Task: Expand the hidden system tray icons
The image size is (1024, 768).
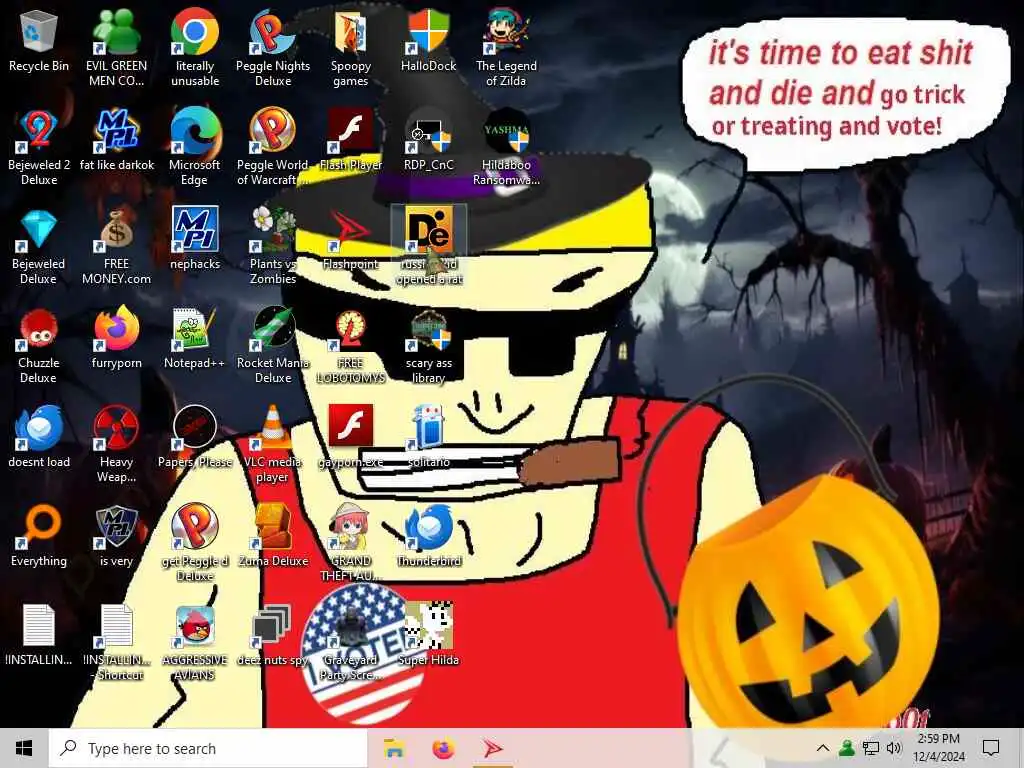Action: 823,748
